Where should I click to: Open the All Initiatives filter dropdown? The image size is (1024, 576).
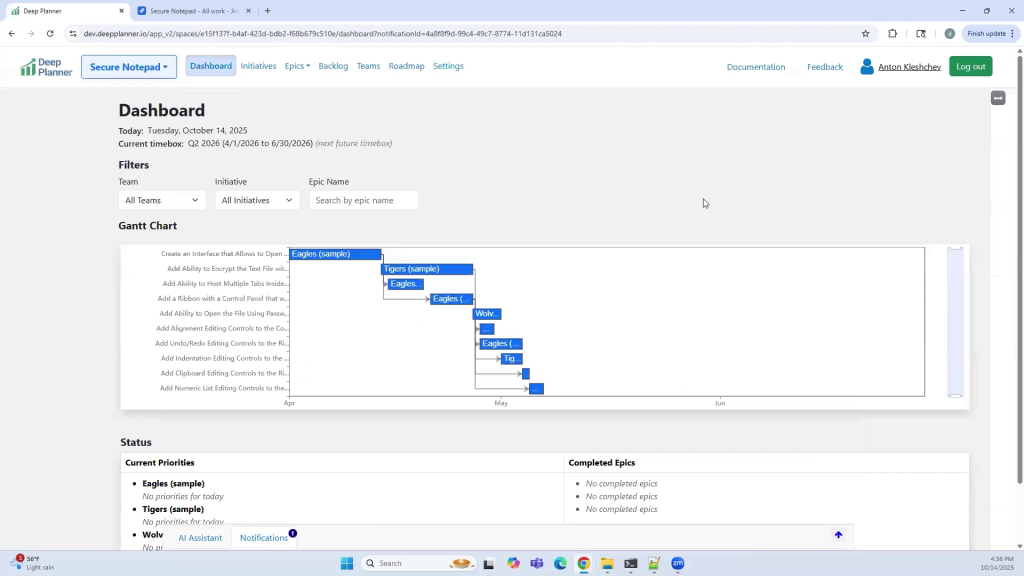tap(257, 200)
